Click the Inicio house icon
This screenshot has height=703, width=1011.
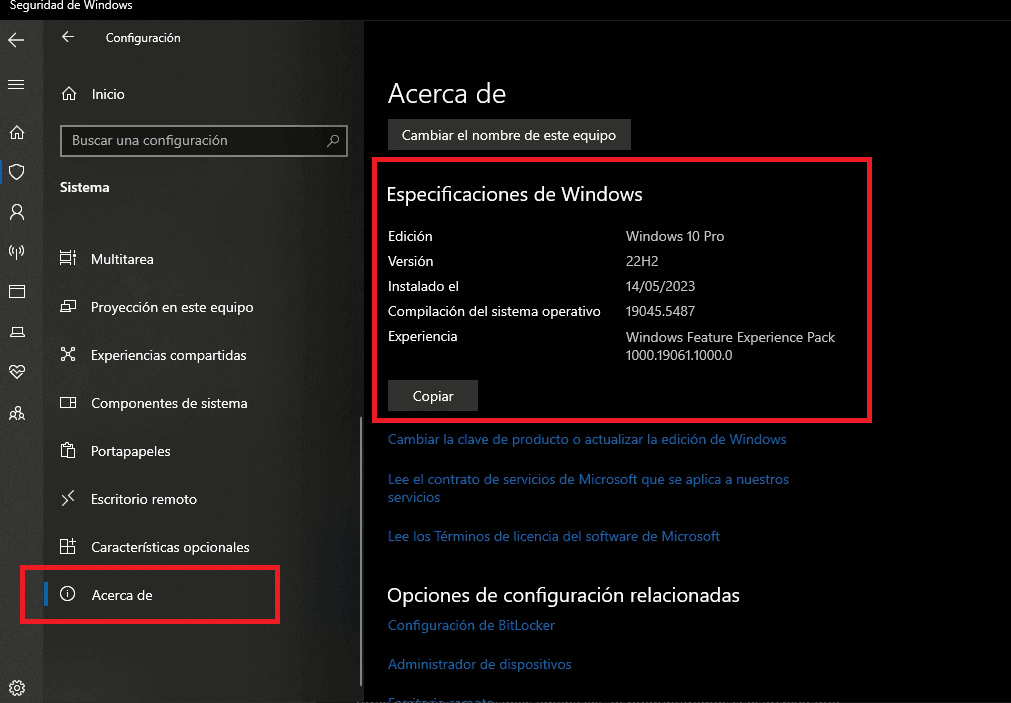click(x=69, y=94)
